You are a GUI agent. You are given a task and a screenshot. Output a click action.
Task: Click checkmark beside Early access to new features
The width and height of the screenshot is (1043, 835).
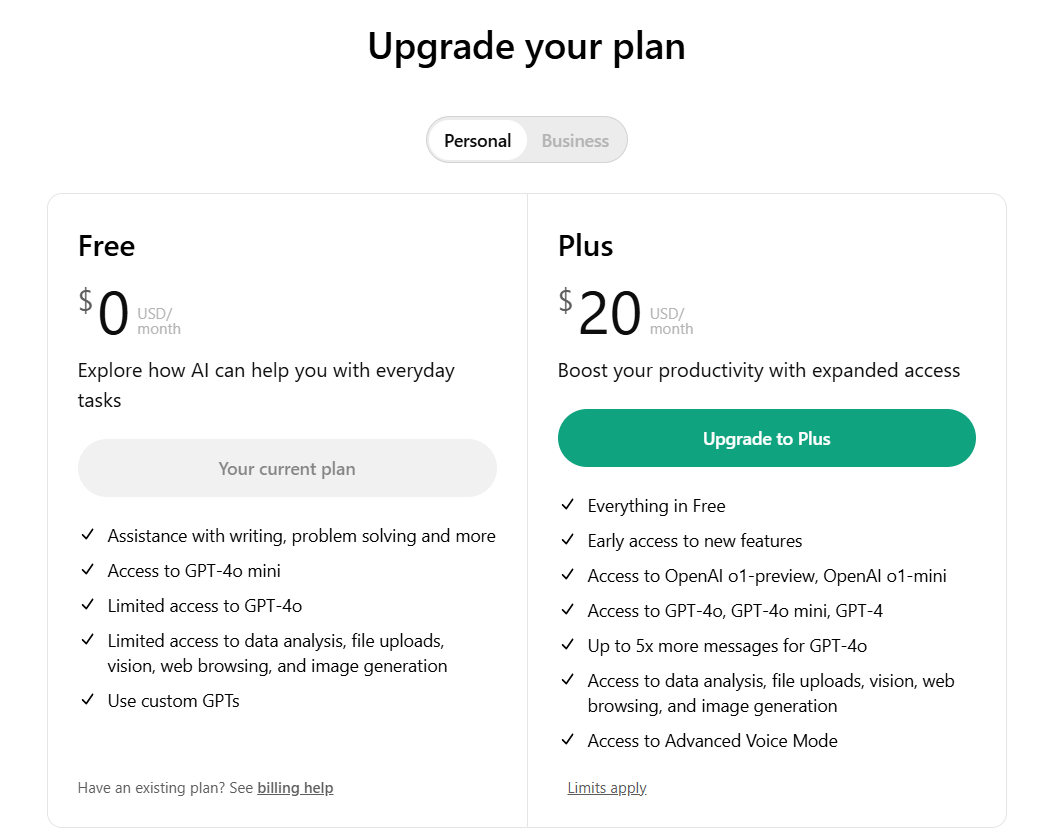point(568,540)
